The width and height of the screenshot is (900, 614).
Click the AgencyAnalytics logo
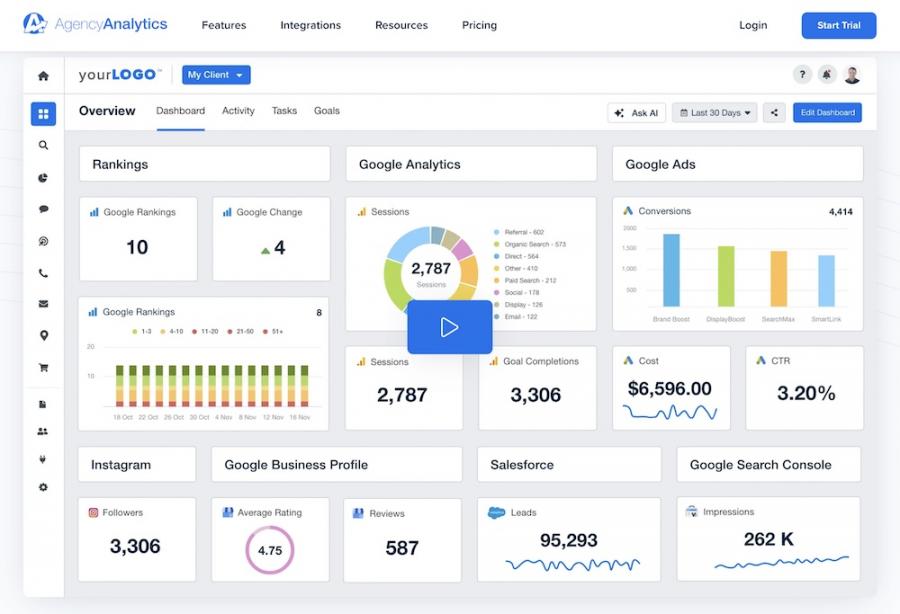[x=95, y=24]
